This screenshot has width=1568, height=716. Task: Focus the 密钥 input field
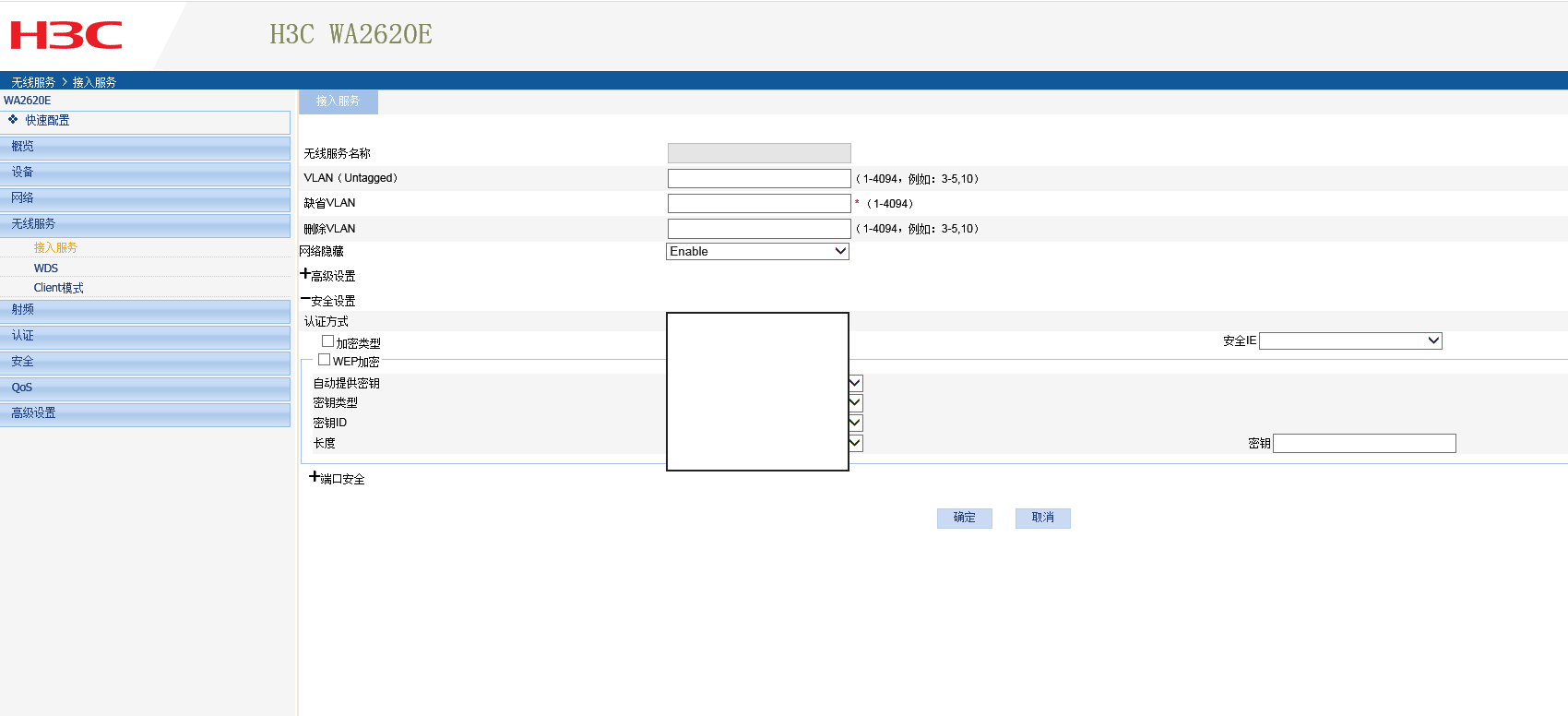tap(1364, 443)
